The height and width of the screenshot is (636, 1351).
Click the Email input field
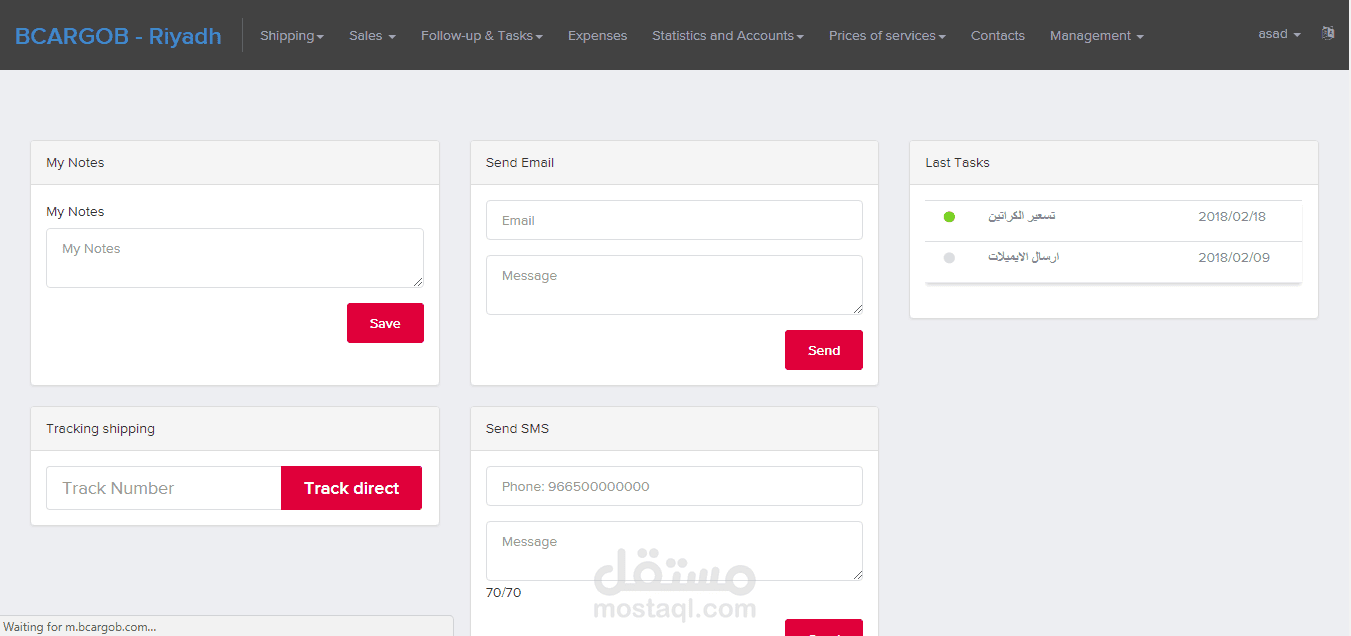coord(674,220)
